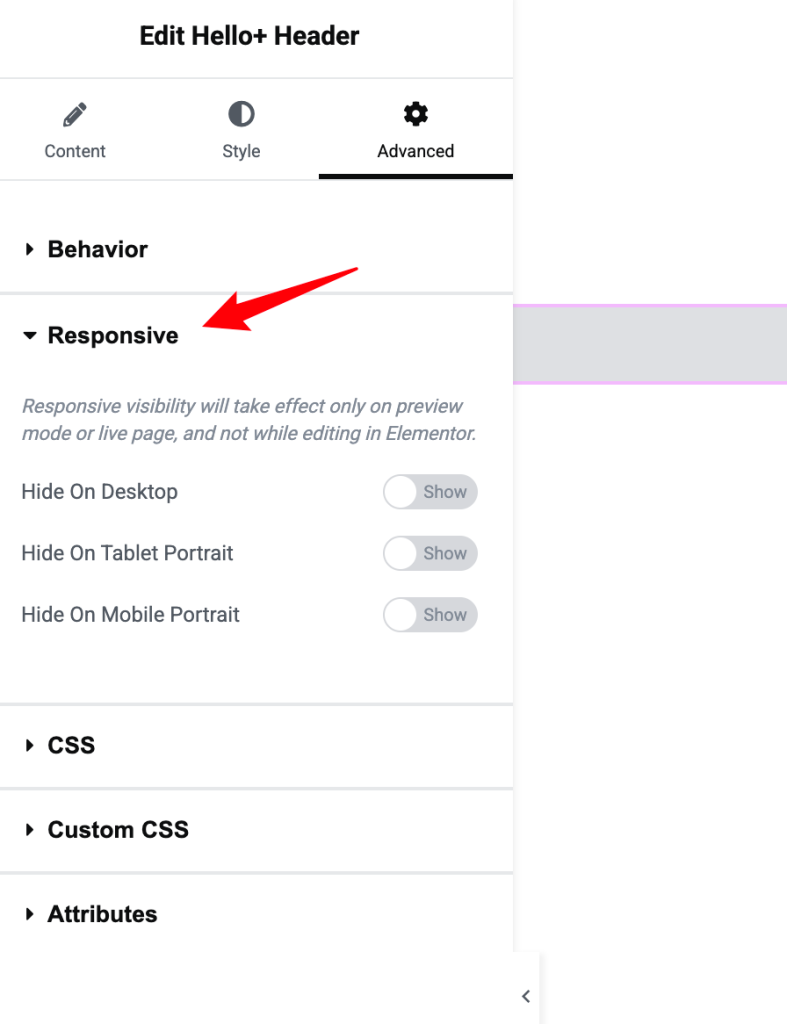Collapse the Responsive section
Viewport: 787px width, 1024px height.
click(256, 336)
